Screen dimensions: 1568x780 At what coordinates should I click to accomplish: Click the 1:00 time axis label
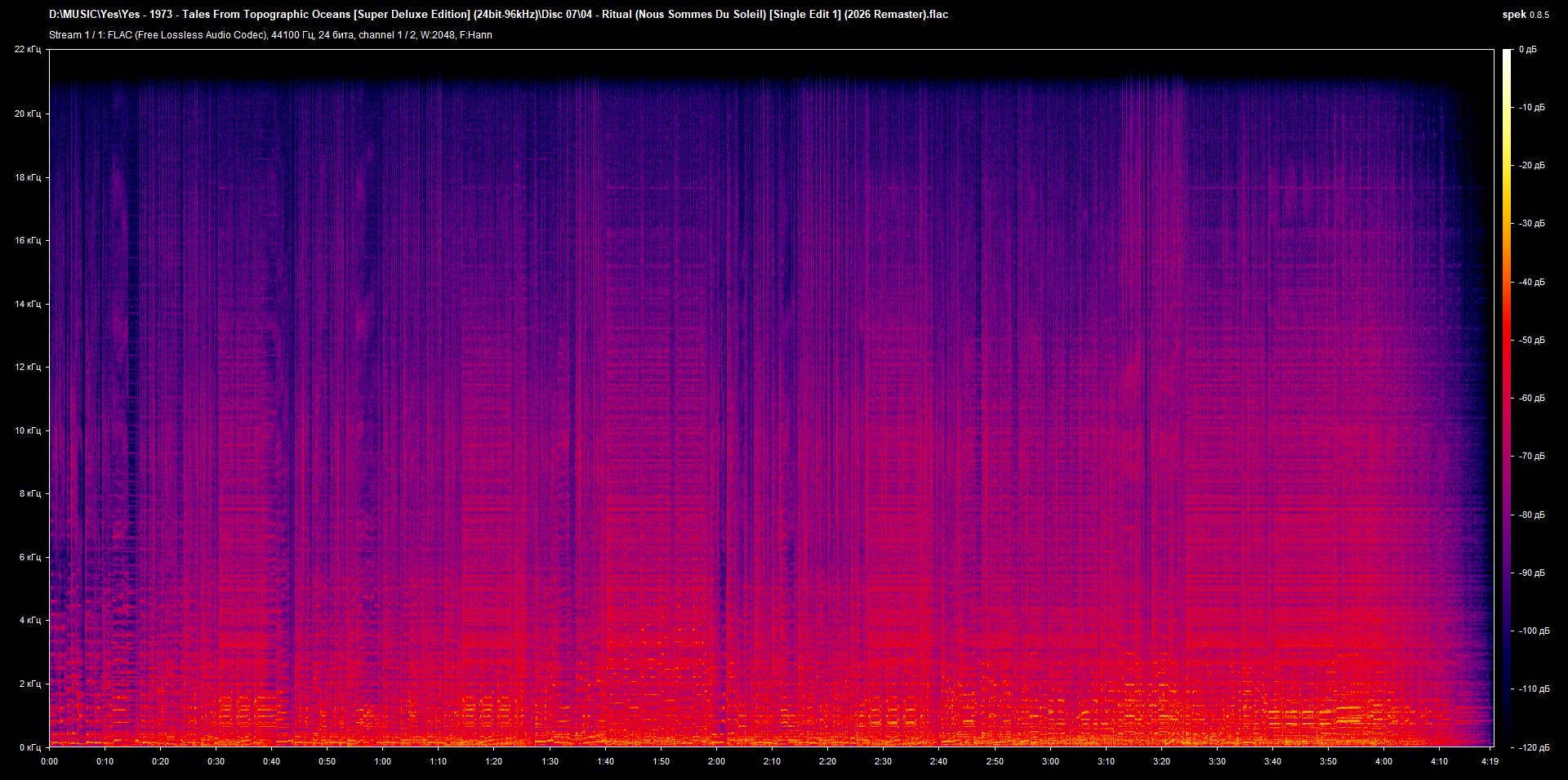[382, 761]
